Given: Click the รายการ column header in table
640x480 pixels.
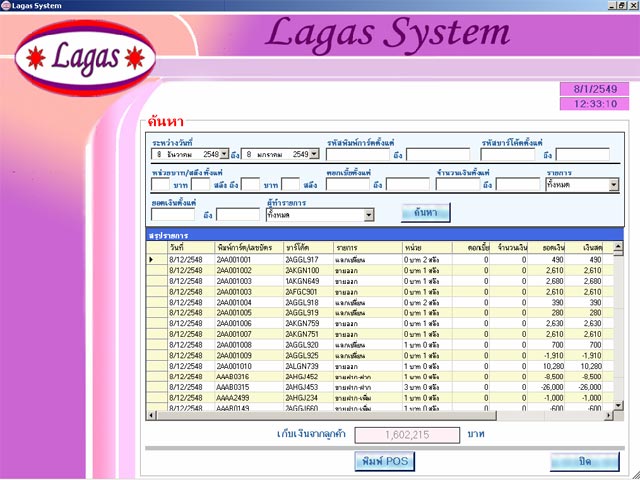Looking at the screenshot, I should pyautogui.click(x=368, y=248).
